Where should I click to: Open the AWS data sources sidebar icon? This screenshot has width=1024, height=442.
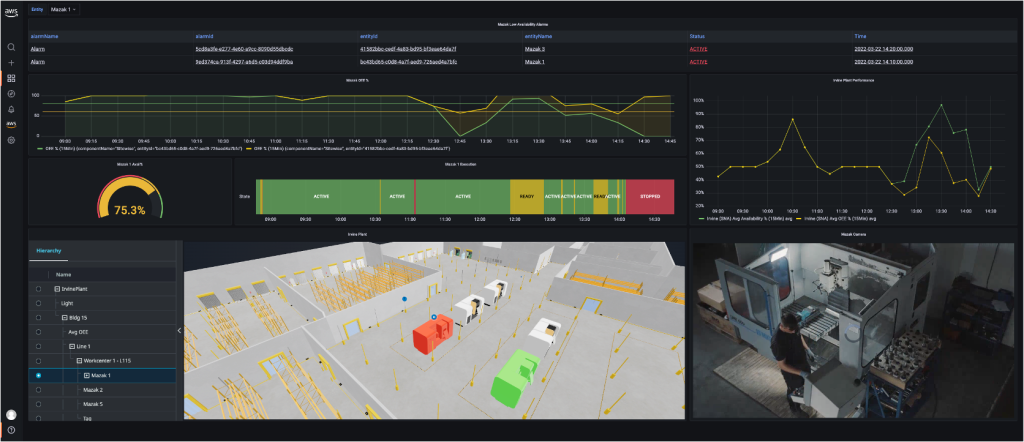click(11, 125)
